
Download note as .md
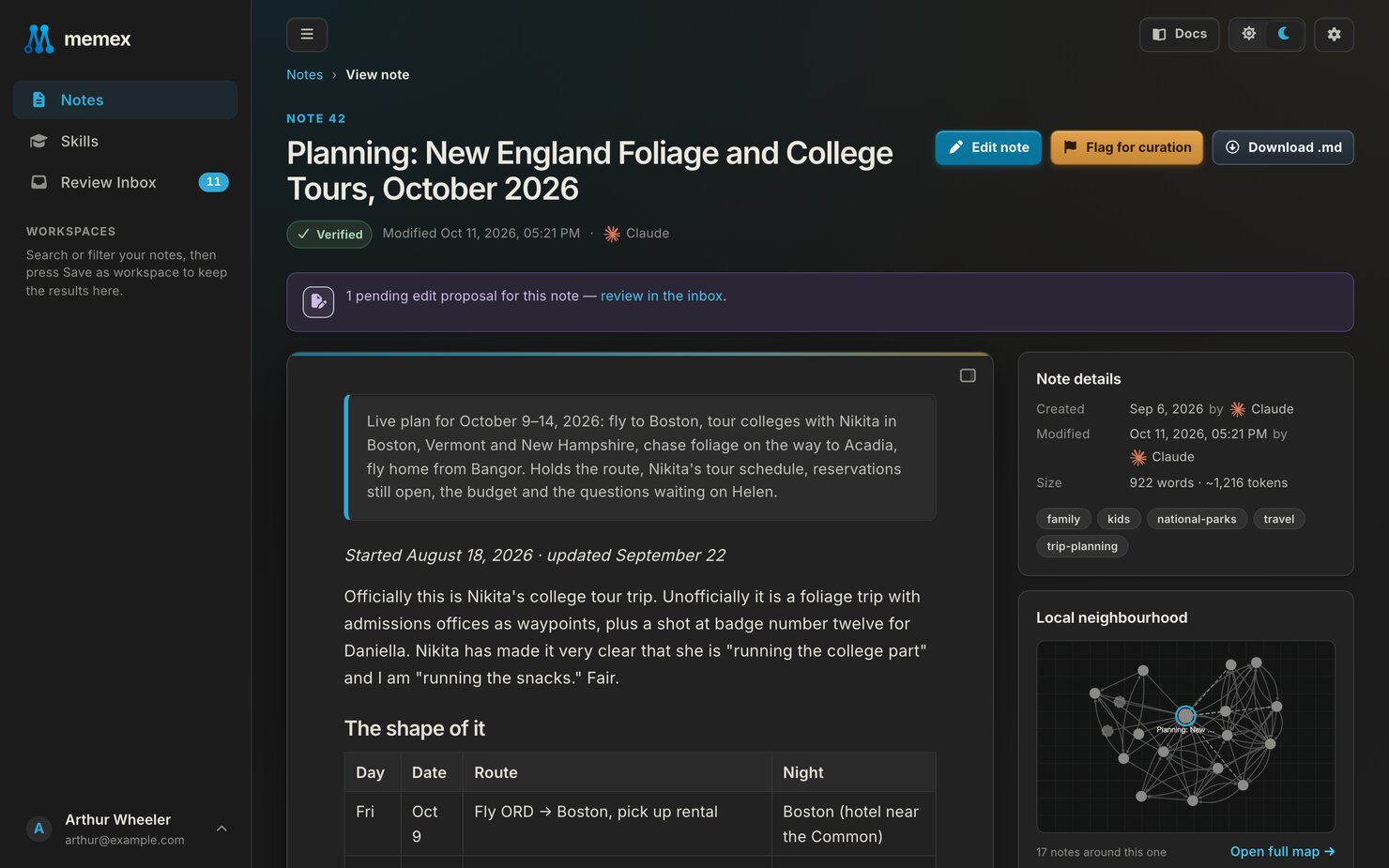1283,147
